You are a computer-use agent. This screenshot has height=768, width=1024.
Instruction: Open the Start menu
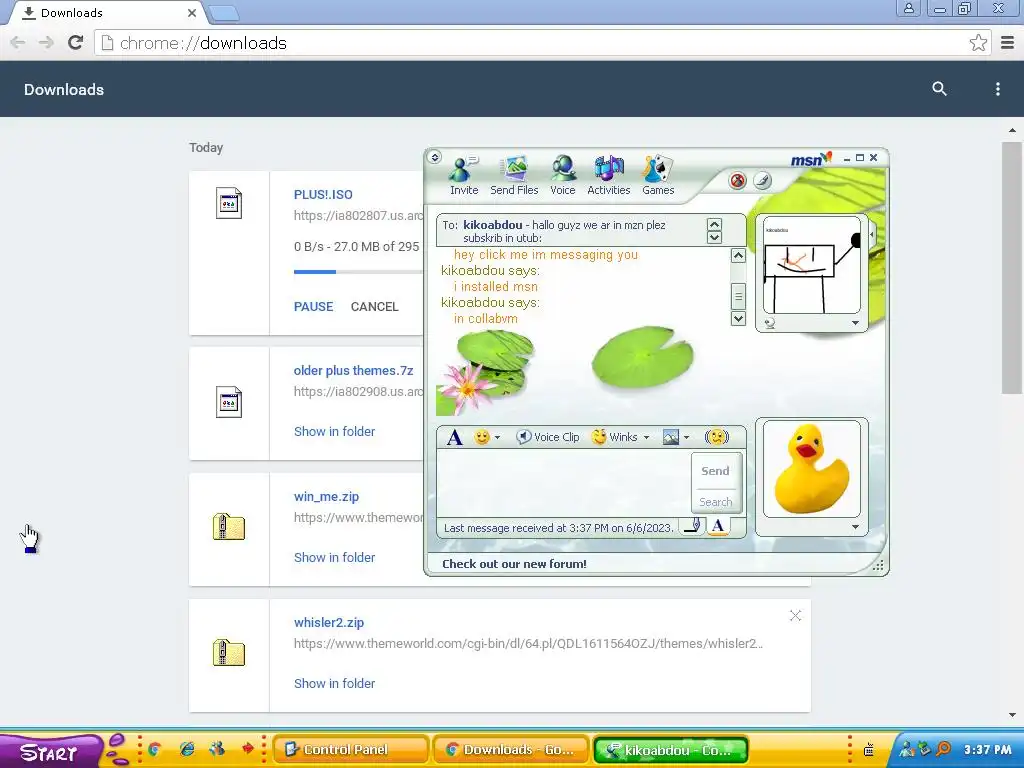point(50,752)
